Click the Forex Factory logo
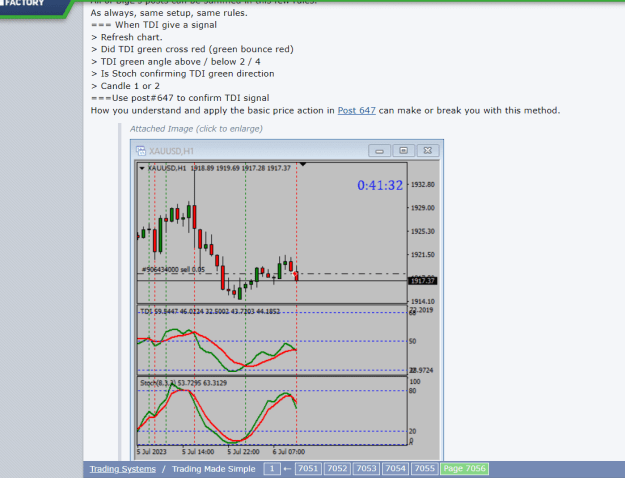This screenshot has width=625, height=478. coord(34,8)
